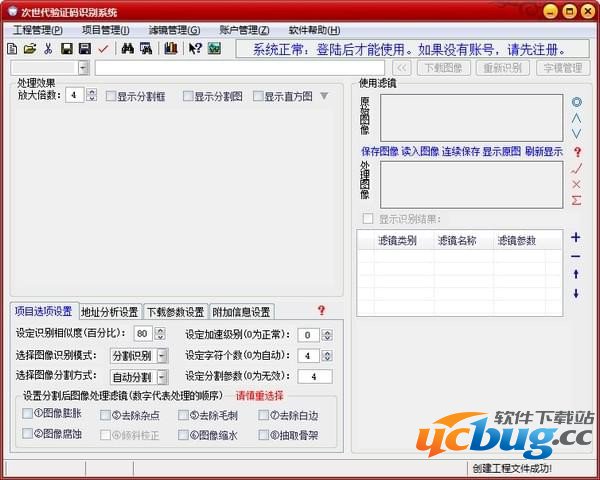600x480 pixels.
Task: Check ②图像腐蚀 filter option
Action: pyautogui.click(x=28, y=434)
